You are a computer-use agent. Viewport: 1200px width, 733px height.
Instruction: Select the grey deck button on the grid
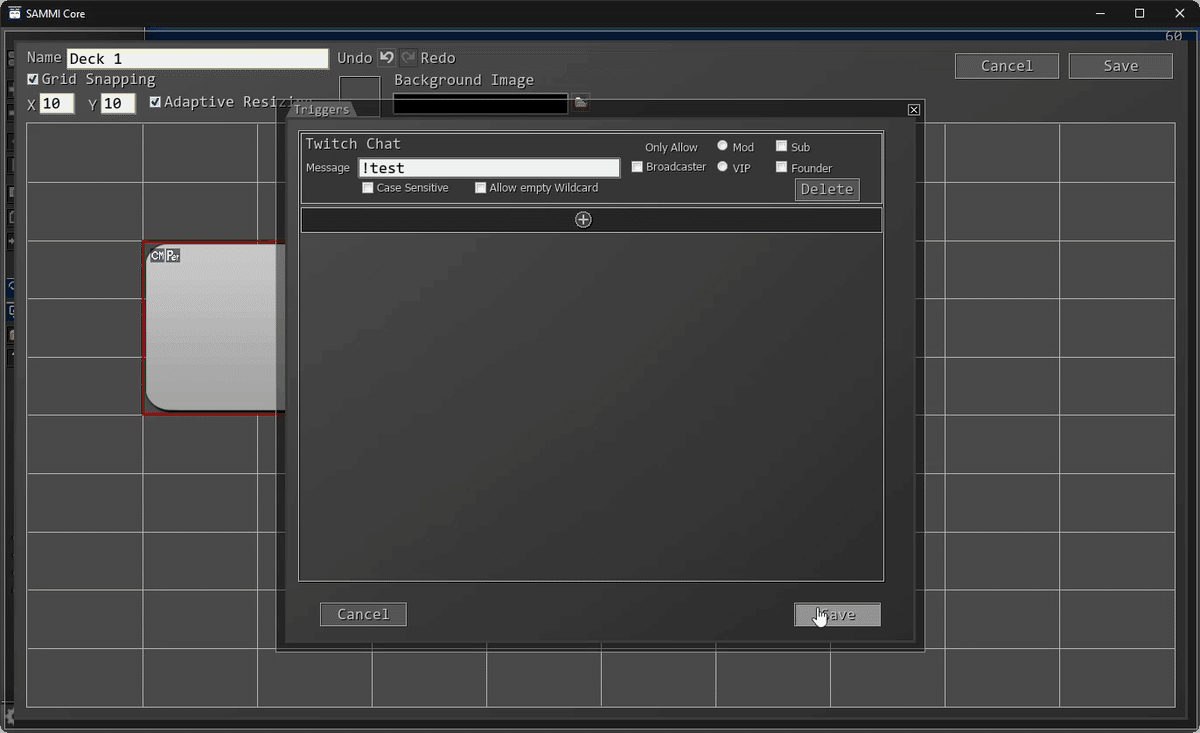pos(215,330)
